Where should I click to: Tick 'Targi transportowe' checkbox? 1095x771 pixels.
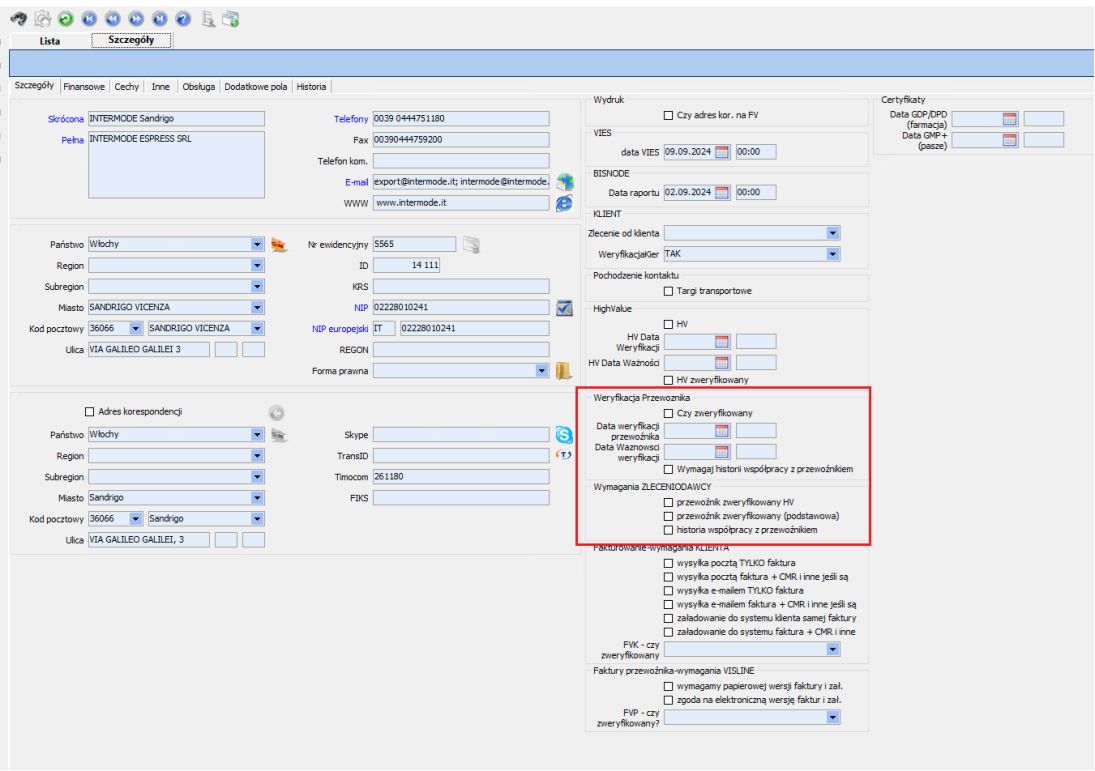coord(668,291)
